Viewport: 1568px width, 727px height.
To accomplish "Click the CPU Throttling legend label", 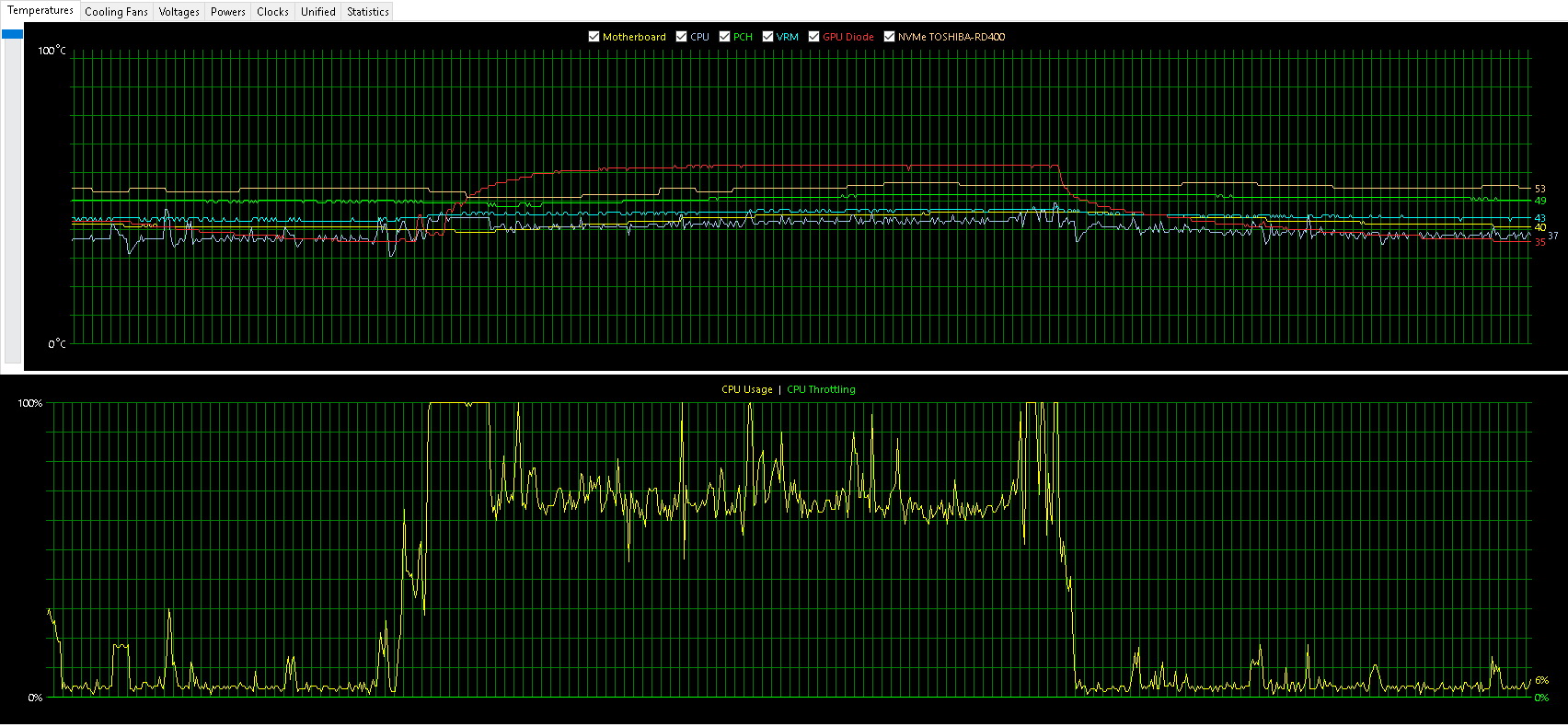I will point(821,389).
